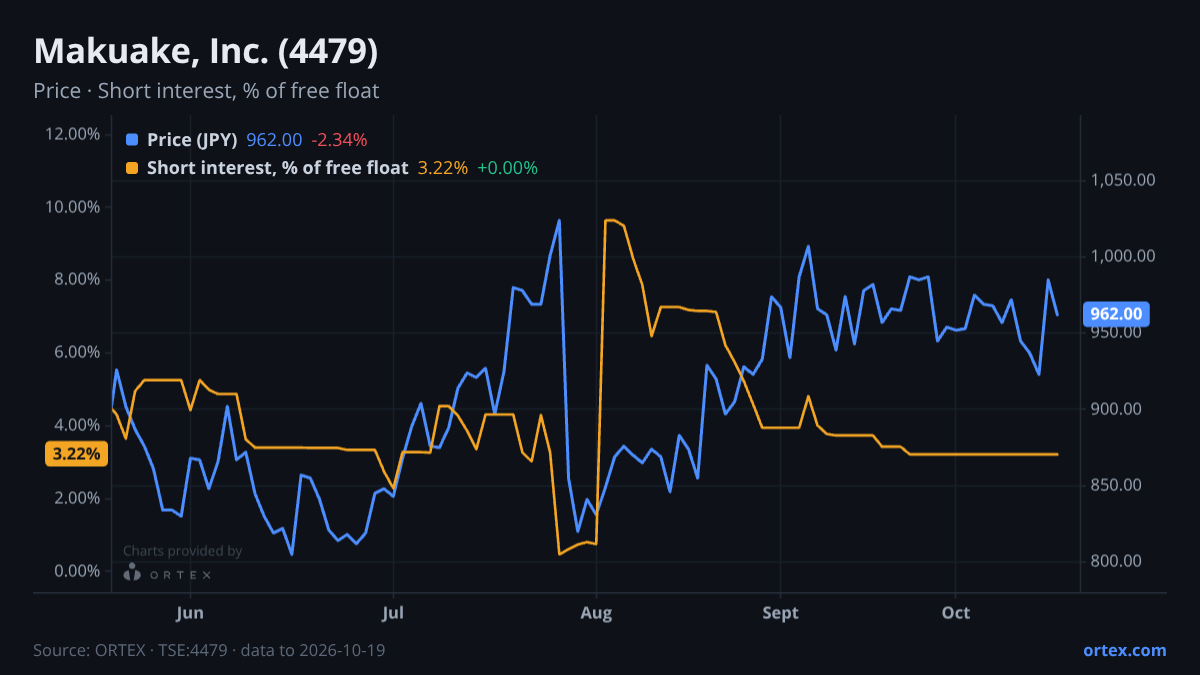Click the 8.00% left axis label
This screenshot has height=675, width=1200.
pyautogui.click(x=77, y=279)
